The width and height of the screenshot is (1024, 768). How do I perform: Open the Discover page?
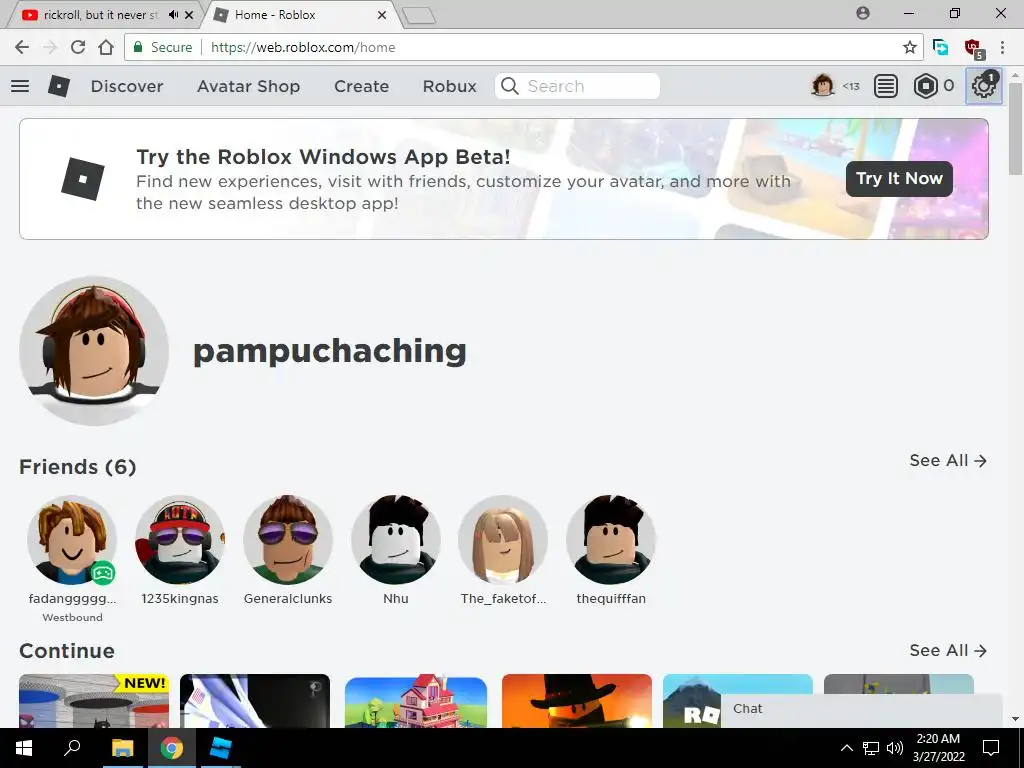127,86
